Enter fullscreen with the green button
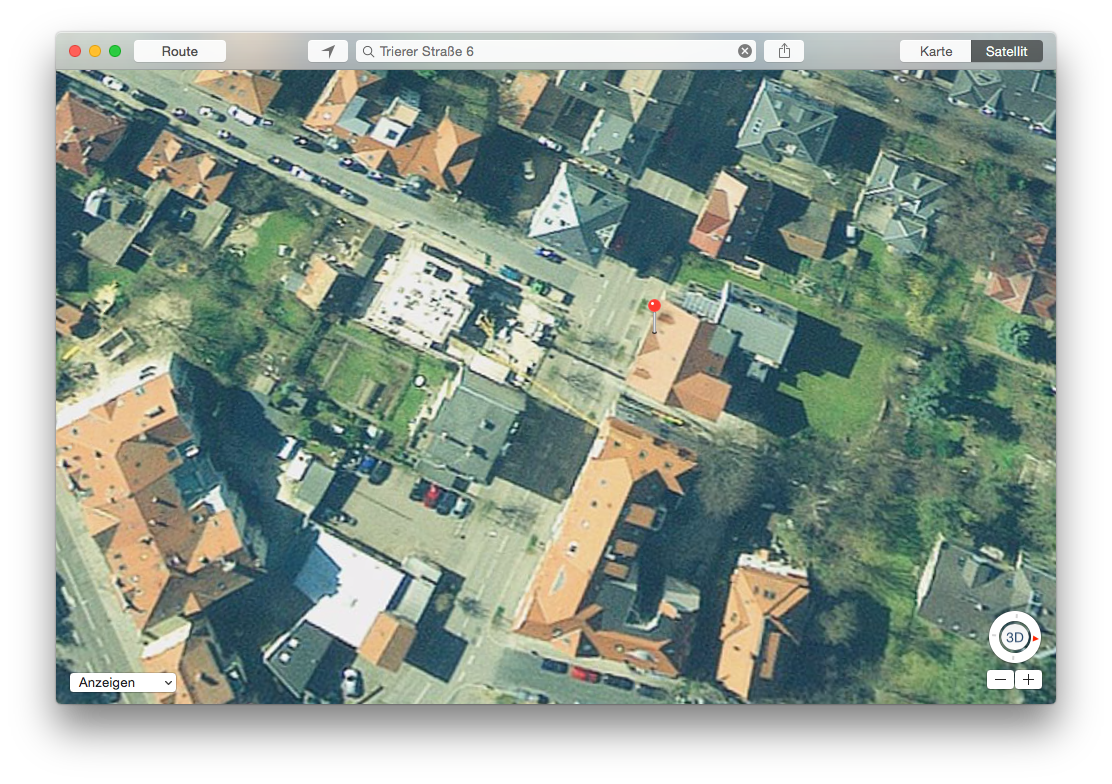The image size is (1112, 784). click(115, 51)
